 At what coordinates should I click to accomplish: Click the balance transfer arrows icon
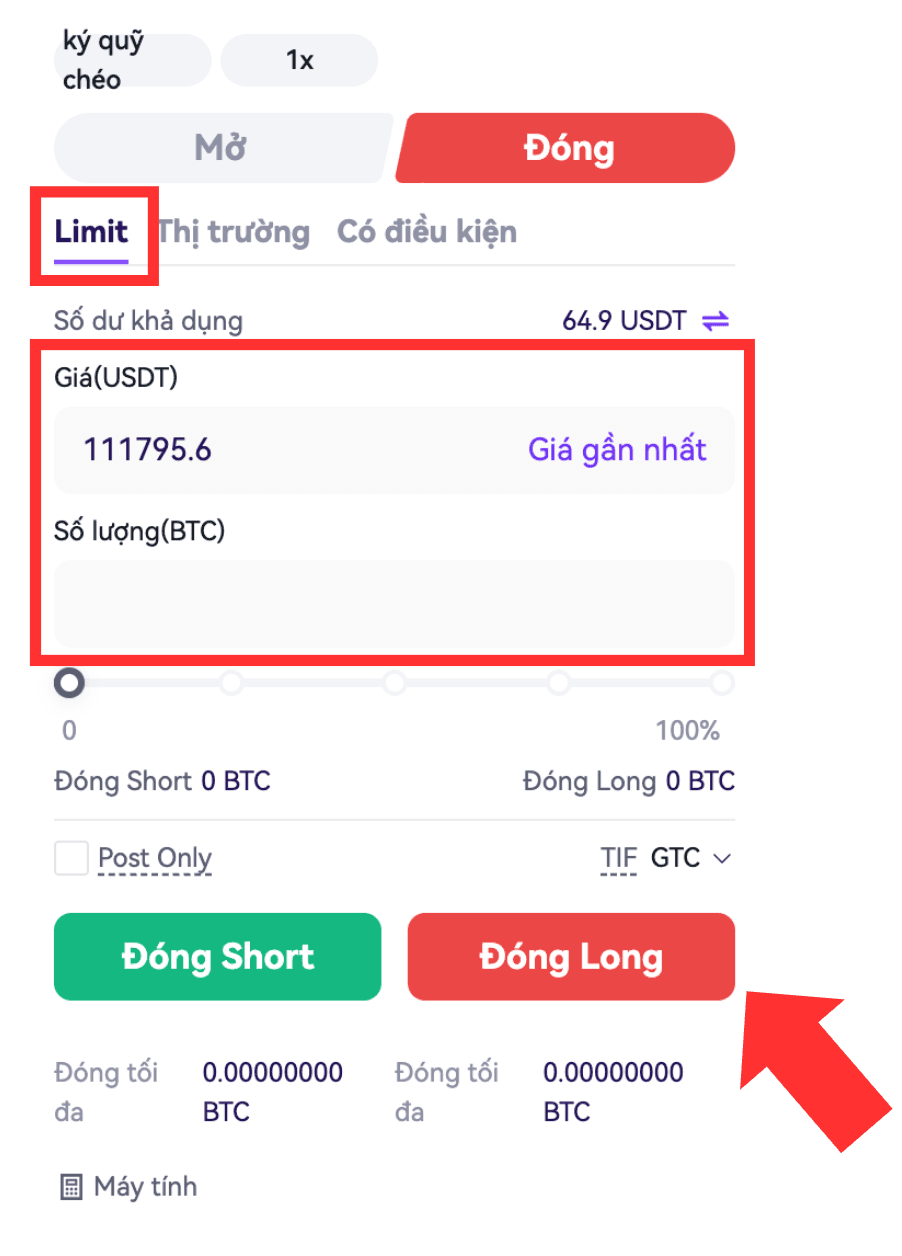[715, 321]
